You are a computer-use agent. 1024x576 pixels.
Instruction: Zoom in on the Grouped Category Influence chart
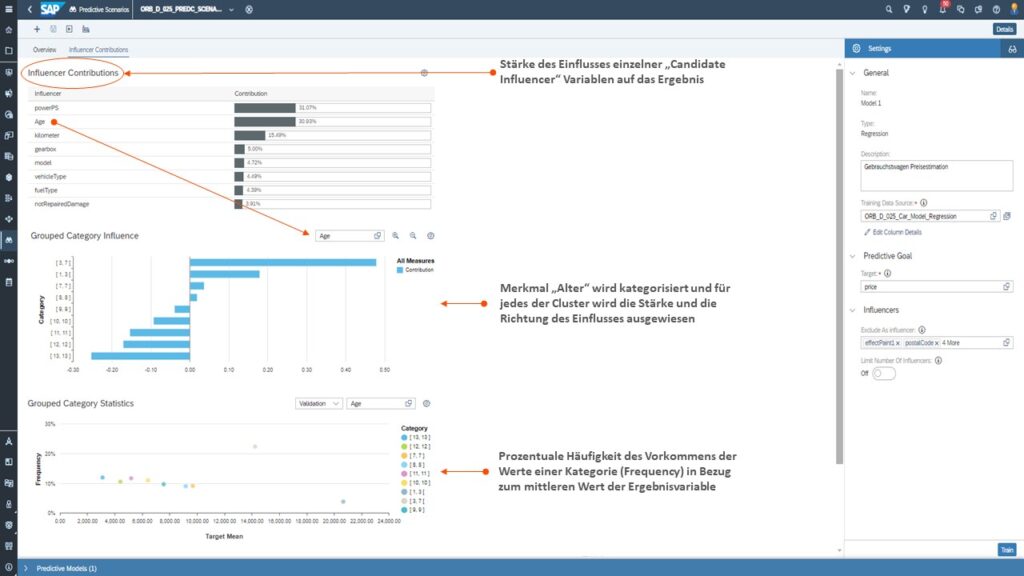pyautogui.click(x=396, y=236)
